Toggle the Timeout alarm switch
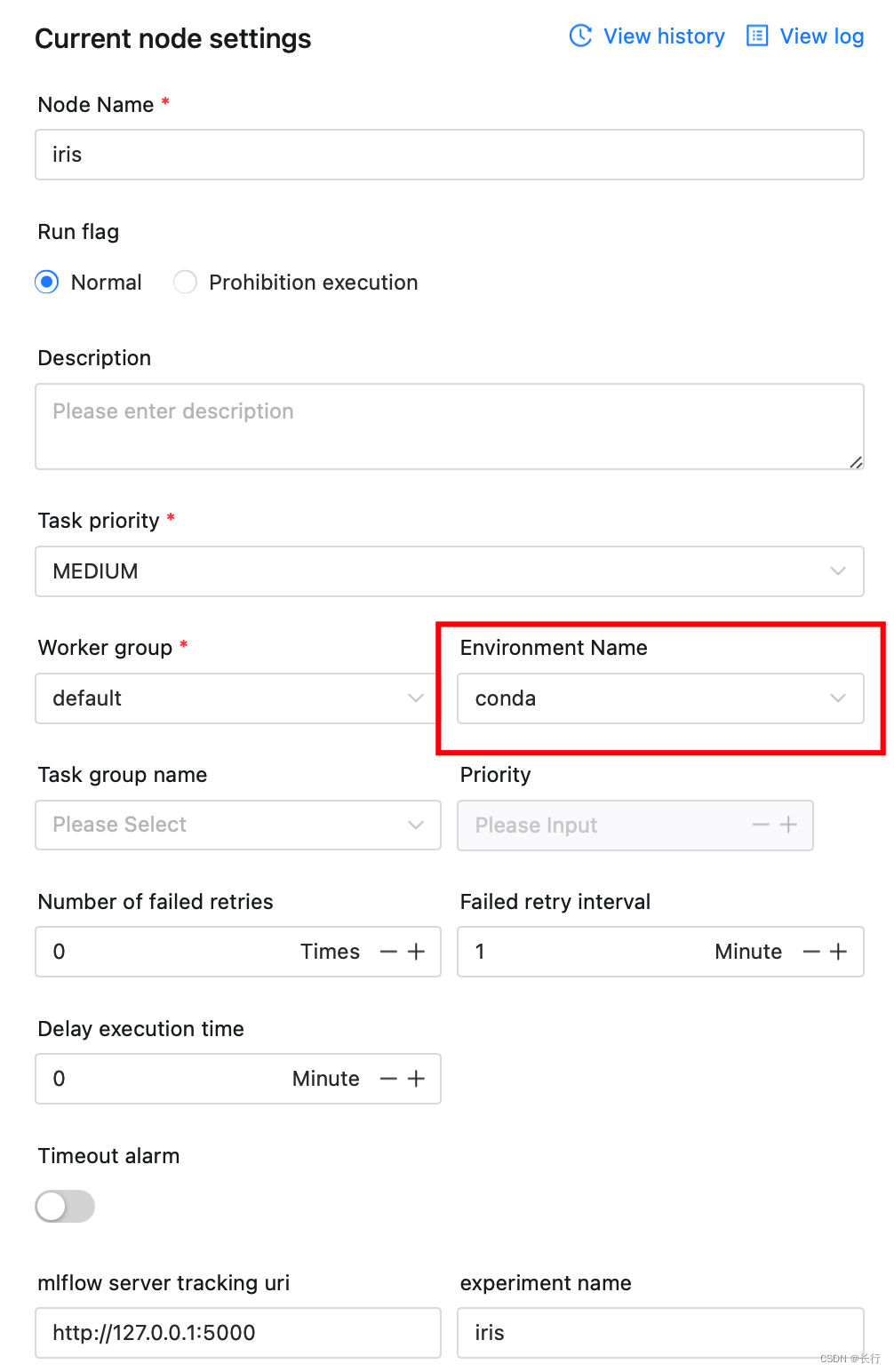The width and height of the screenshot is (894, 1372). (x=65, y=1206)
